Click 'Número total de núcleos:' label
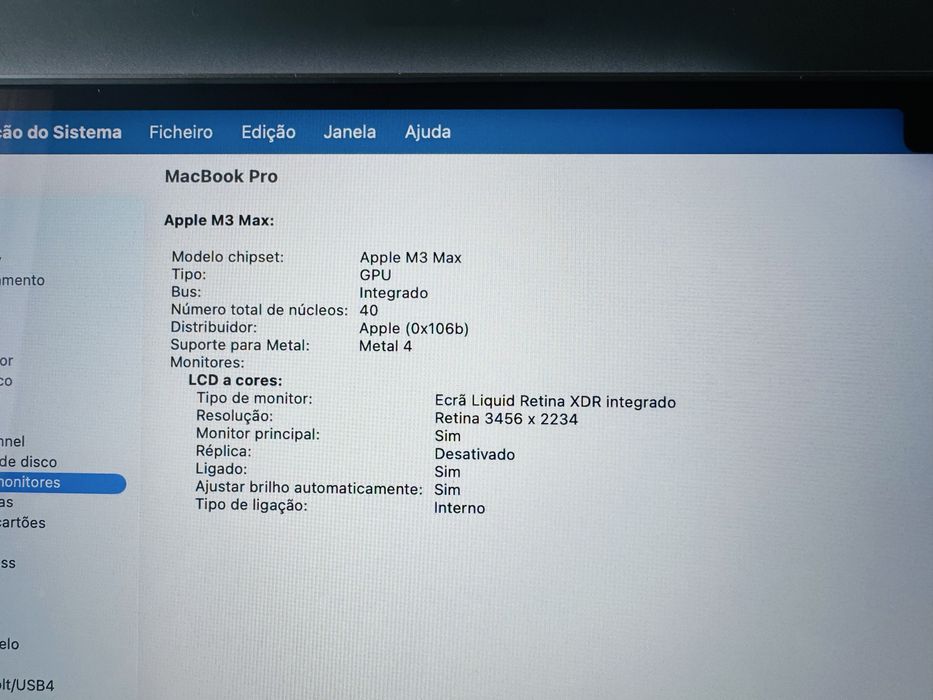This screenshot has height=700, width=933. (259, 310)
